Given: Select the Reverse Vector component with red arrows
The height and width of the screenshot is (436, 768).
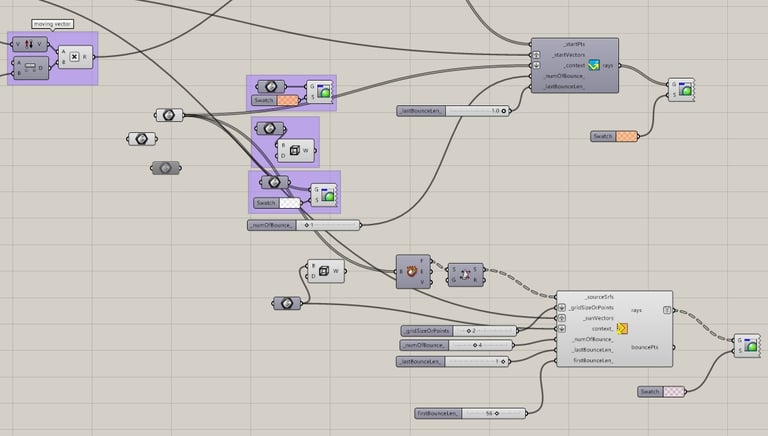Looking at the screenshot, I should click(29, 45).
